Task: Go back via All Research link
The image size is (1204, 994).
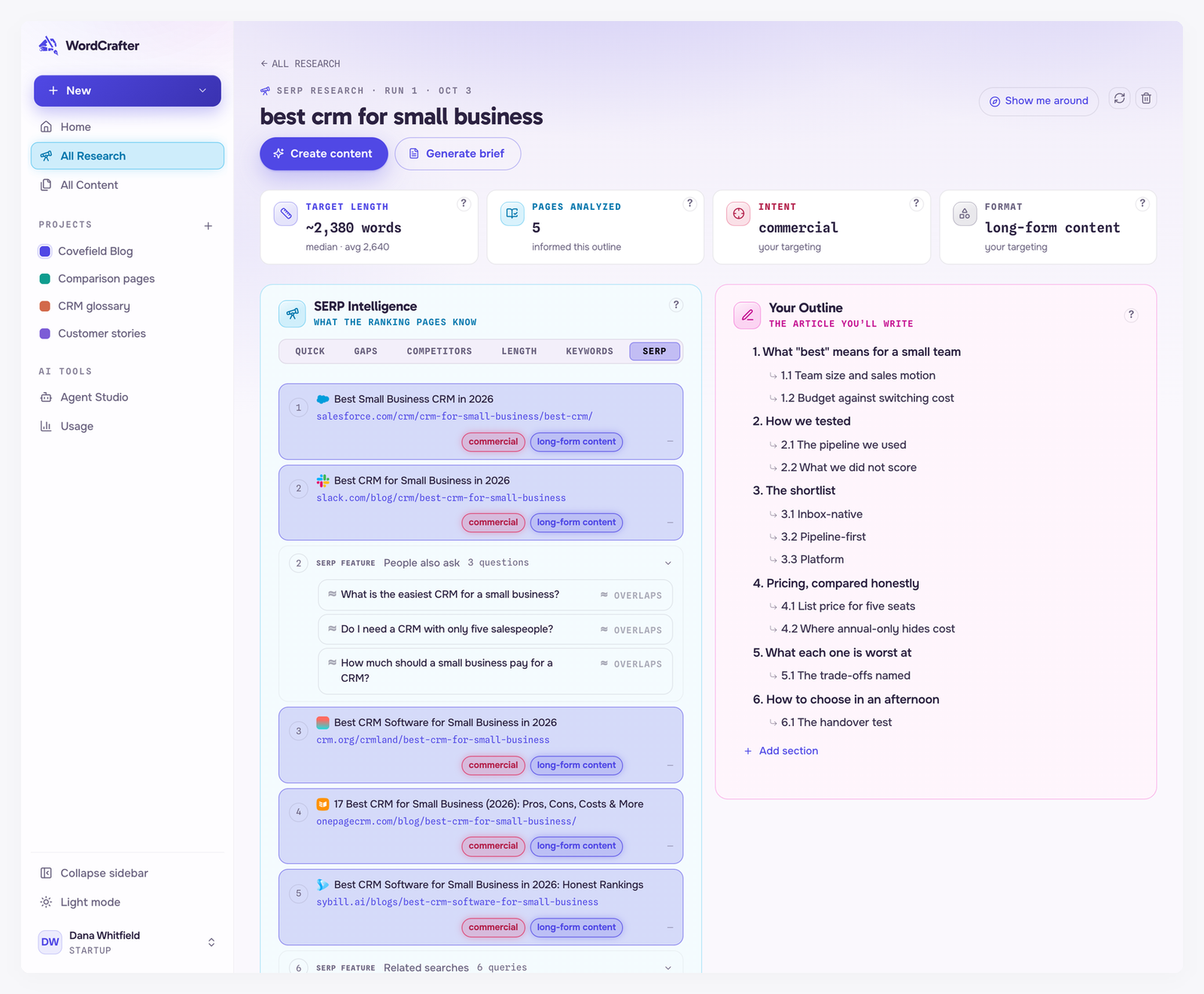Action: (x=300, y=64)
